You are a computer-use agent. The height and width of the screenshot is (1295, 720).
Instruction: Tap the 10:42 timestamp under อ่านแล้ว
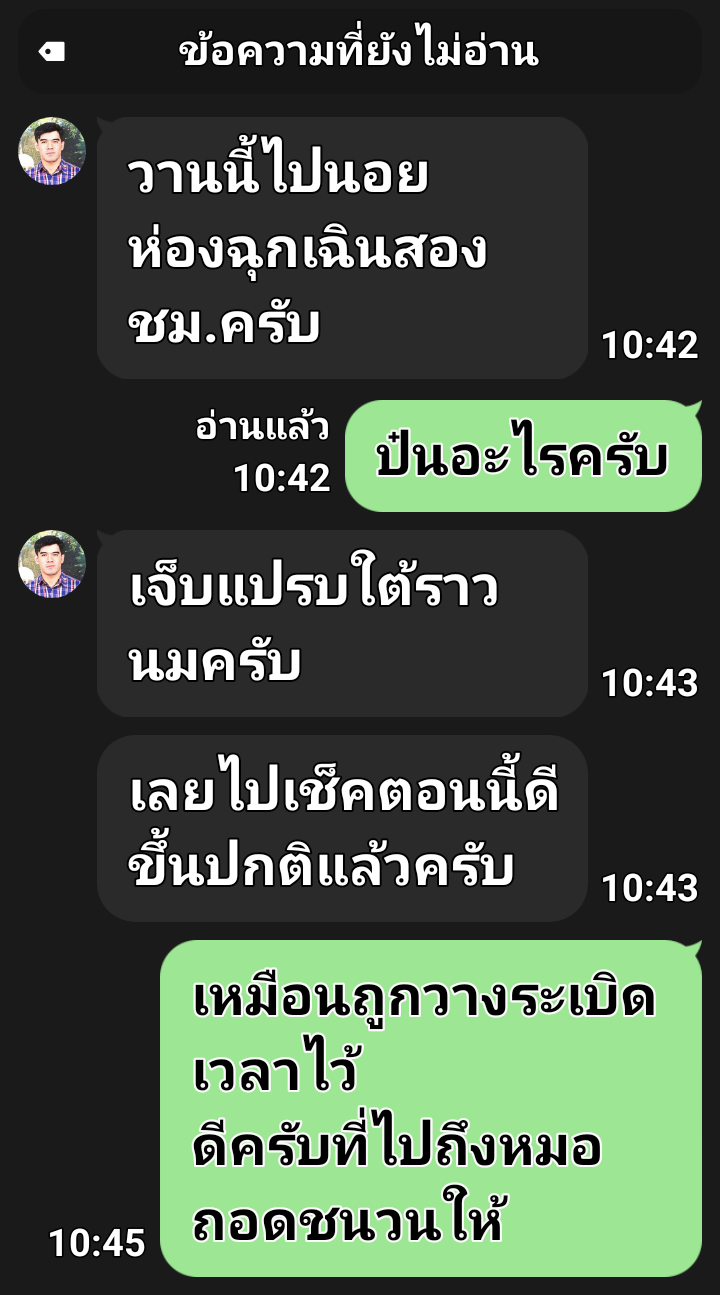click(282, 479)
